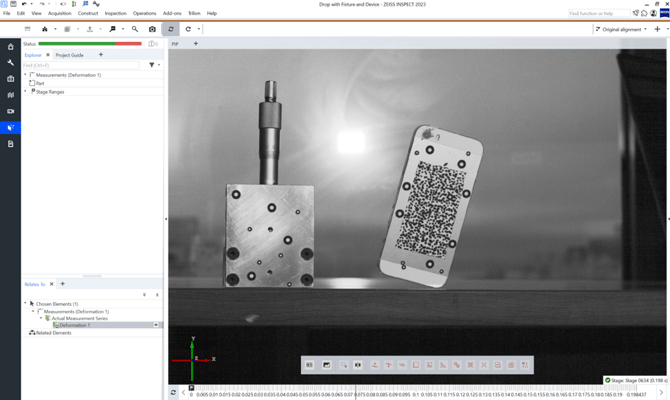Click the refresh sync icon in toolbar

point(171,29)
